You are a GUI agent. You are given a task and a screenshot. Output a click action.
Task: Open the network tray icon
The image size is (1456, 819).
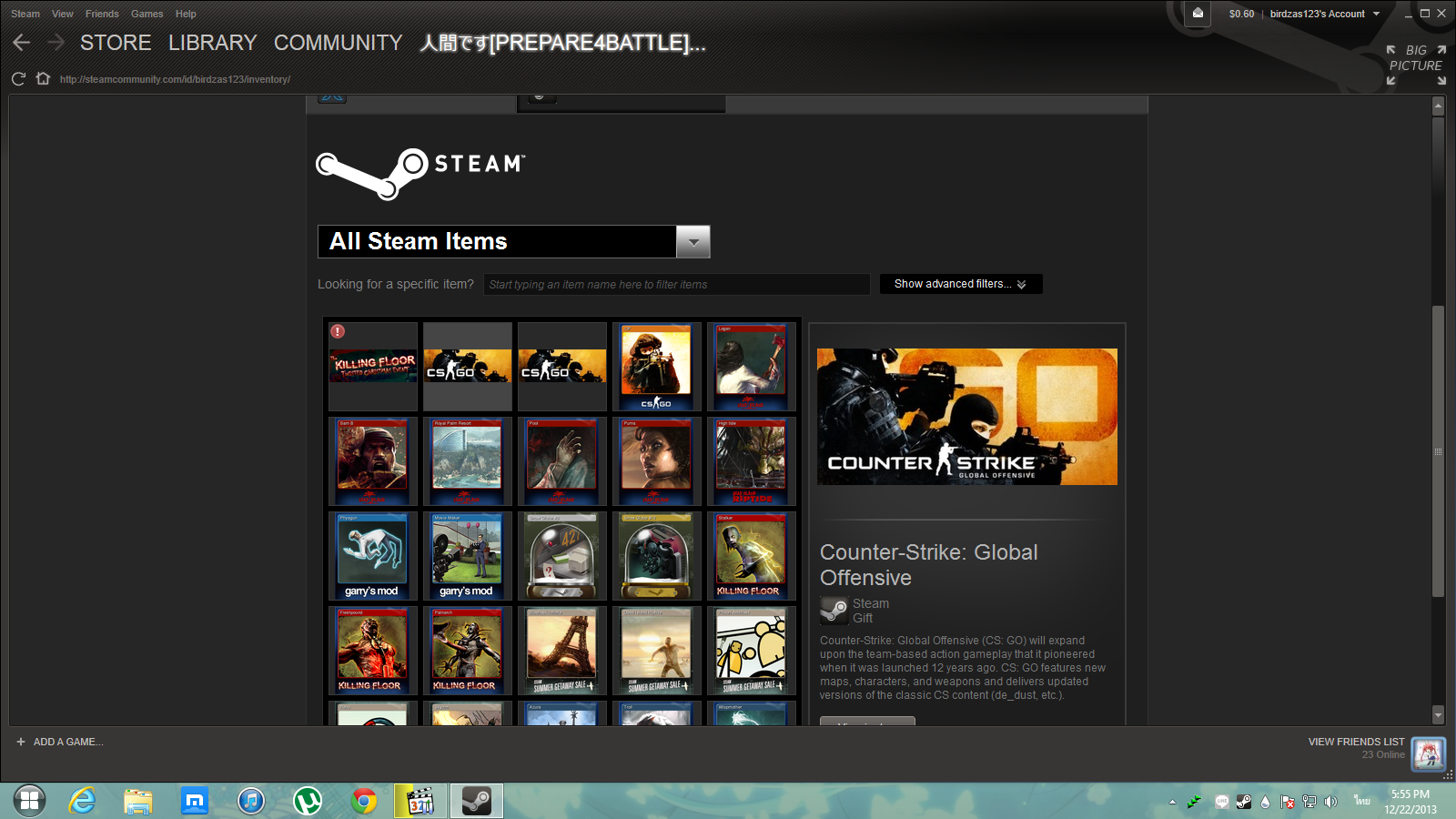click(x=1309, y=802)
